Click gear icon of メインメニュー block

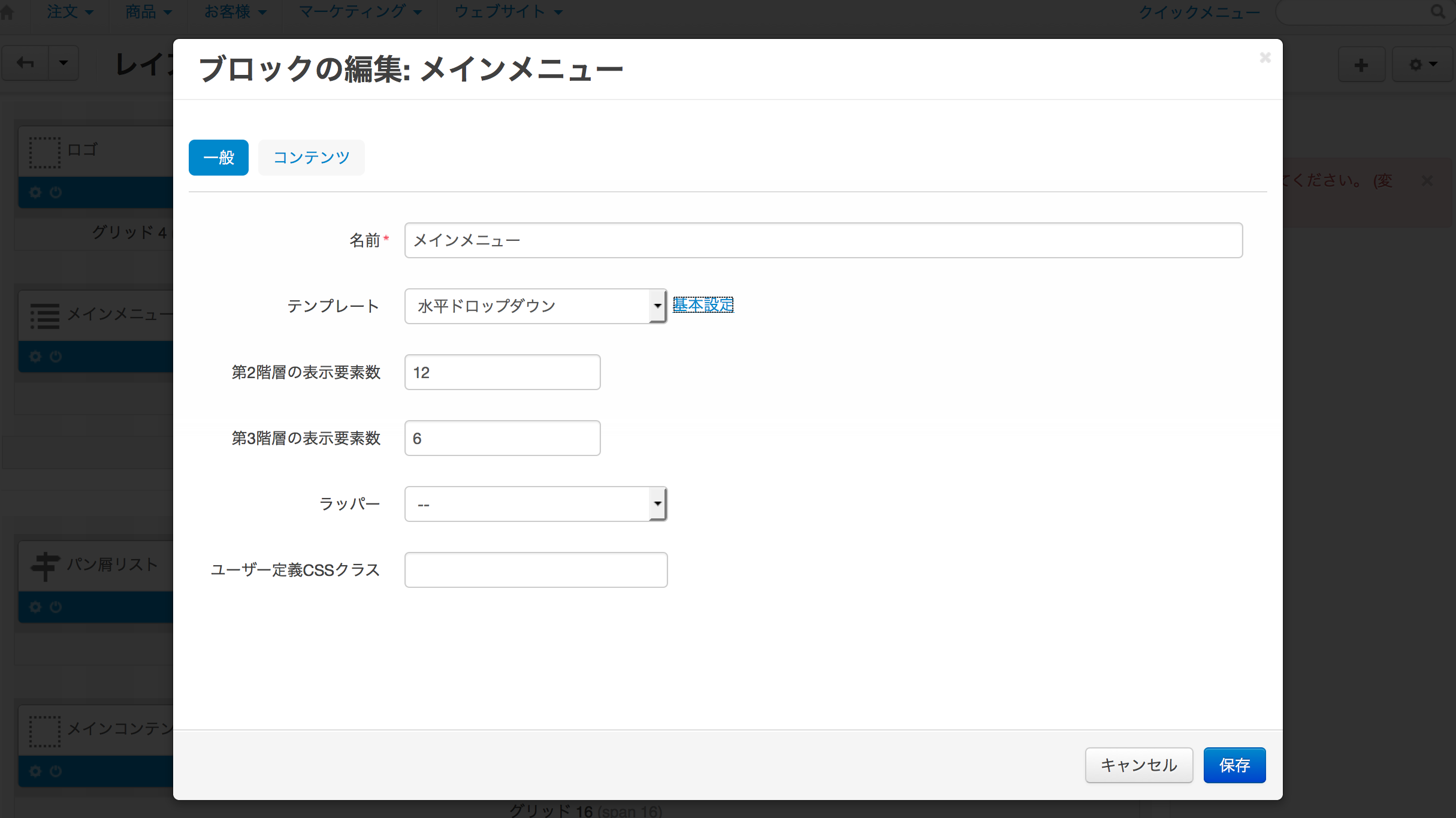pos(35,357)
